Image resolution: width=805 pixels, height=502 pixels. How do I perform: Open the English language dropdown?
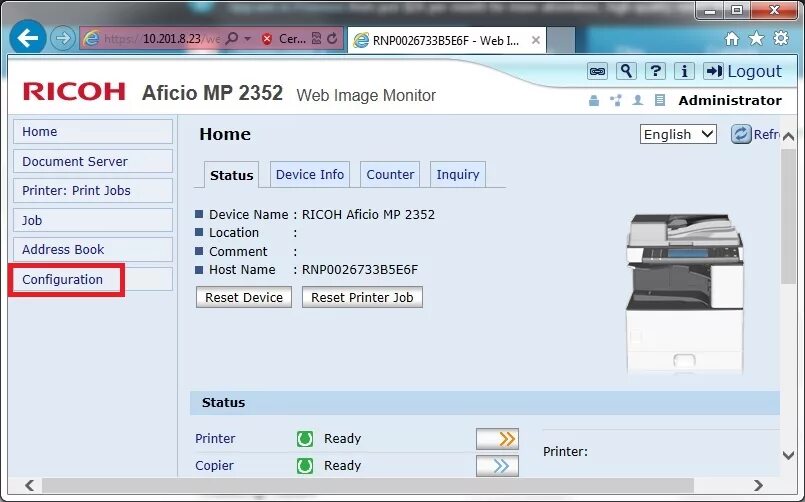pyautogui.click(x=678, y=134)
